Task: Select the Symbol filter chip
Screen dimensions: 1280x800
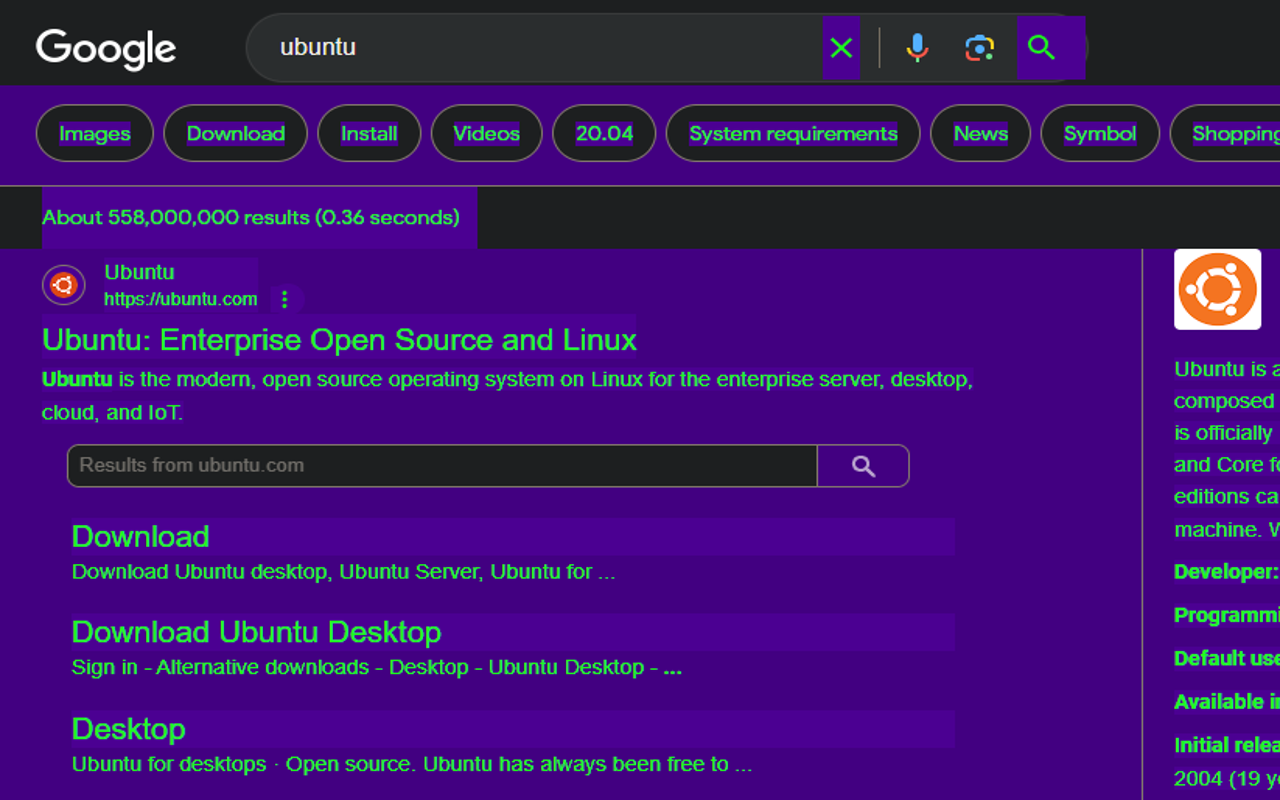Action: point(1100,133)
